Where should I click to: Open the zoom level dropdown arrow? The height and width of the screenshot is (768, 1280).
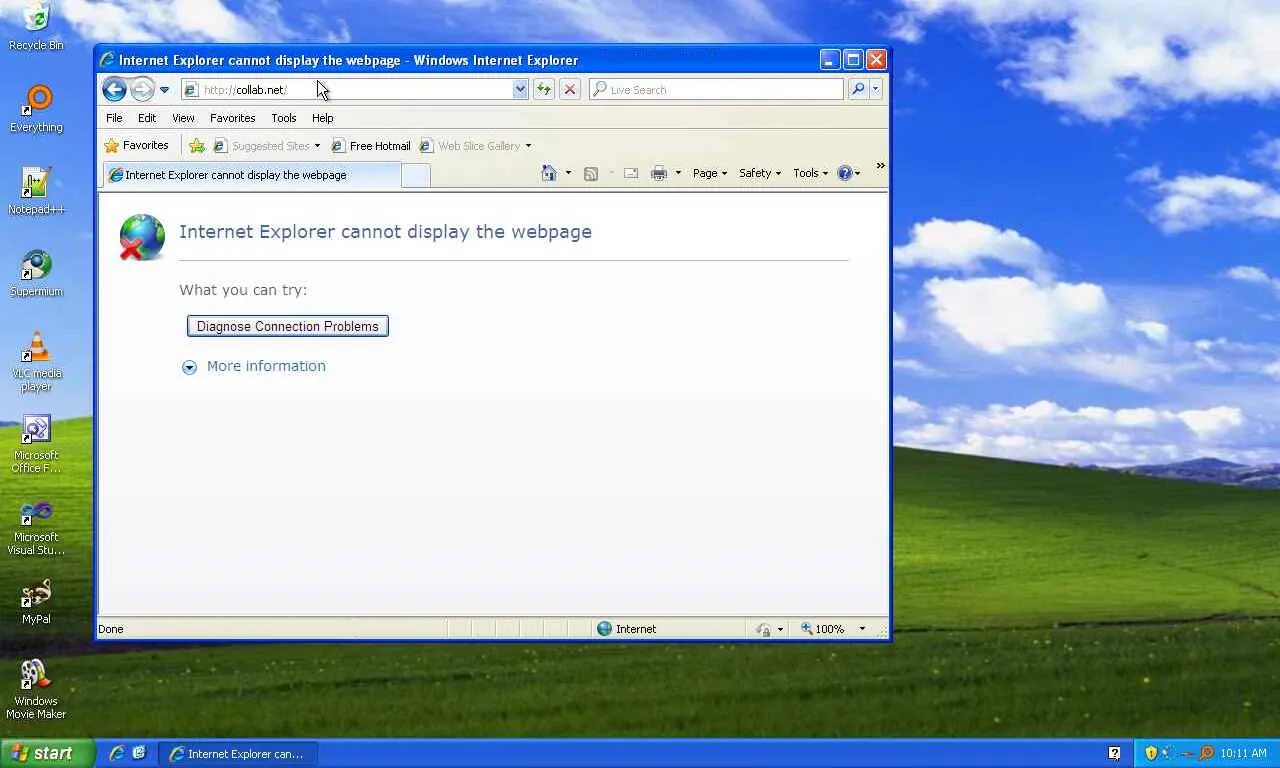pos(862,629)
